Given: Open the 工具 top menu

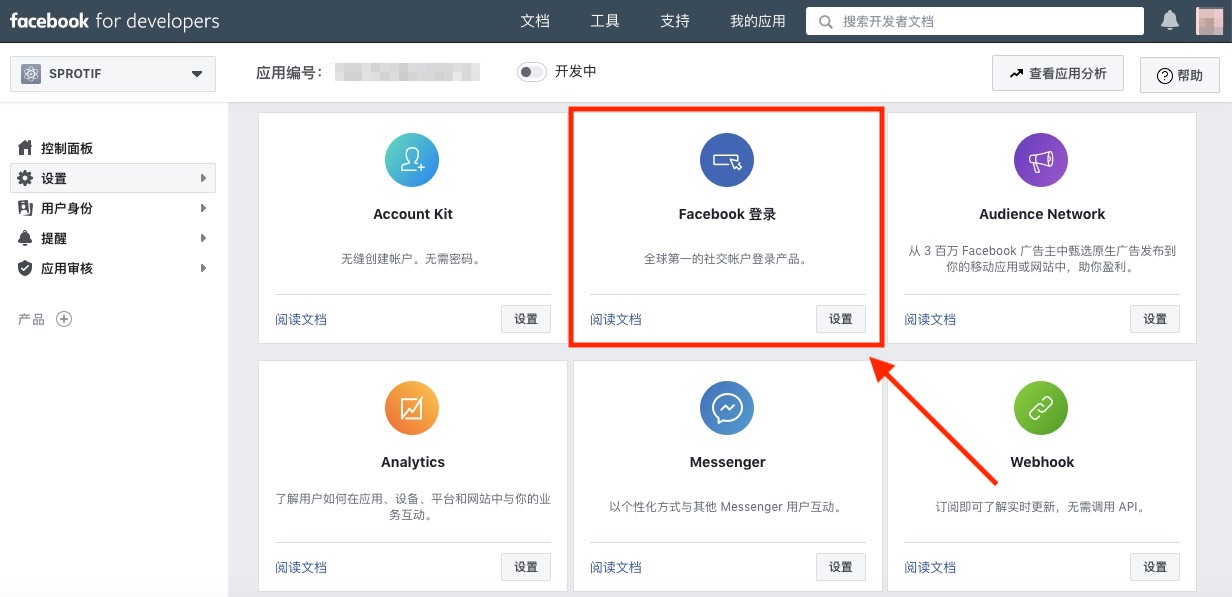Looking at the screenshot, I should pyautogui.click(x=605, y=21).
